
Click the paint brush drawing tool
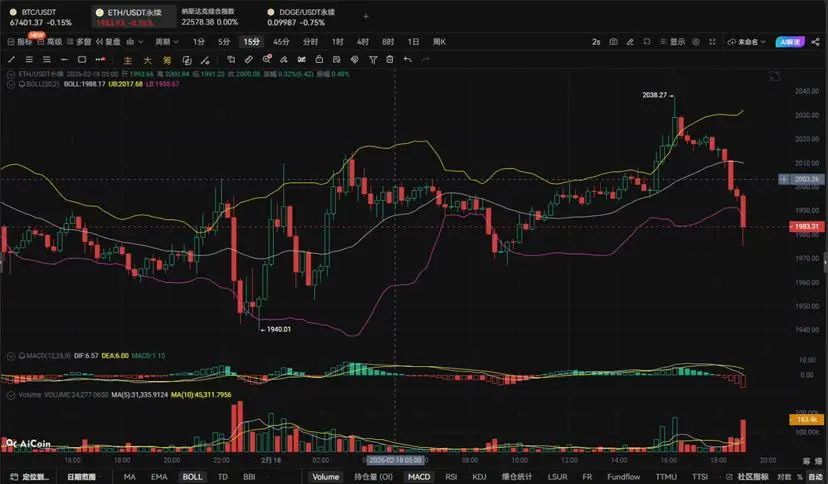click(x=284, y=60)
